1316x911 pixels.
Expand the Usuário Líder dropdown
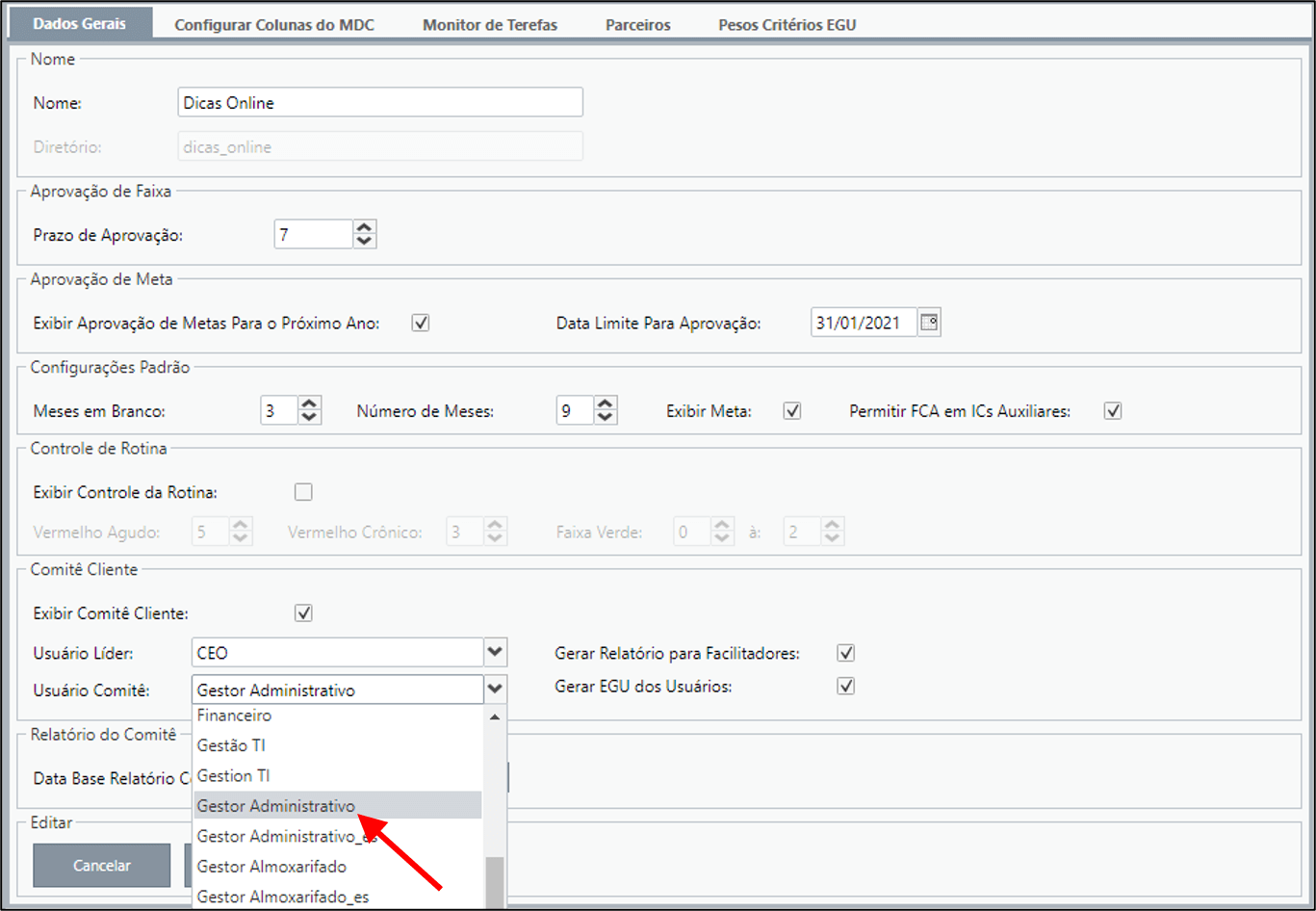coord(495,652)
